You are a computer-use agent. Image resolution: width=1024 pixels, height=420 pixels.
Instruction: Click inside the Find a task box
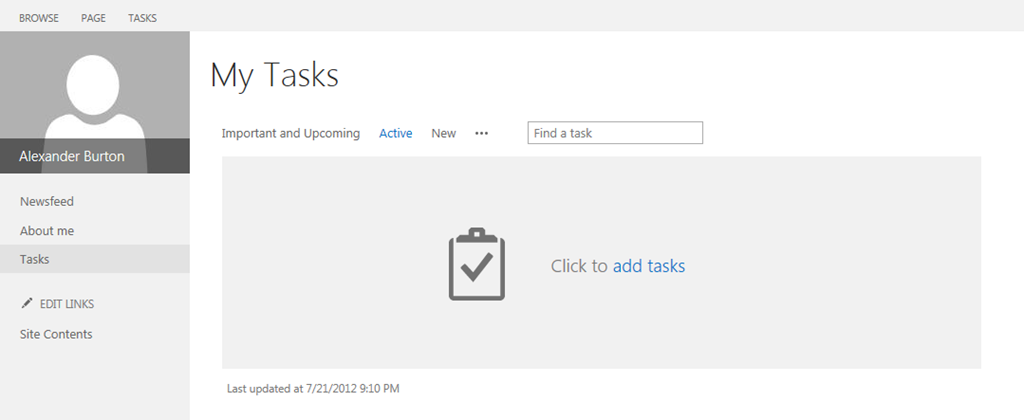tap(615, 133)
